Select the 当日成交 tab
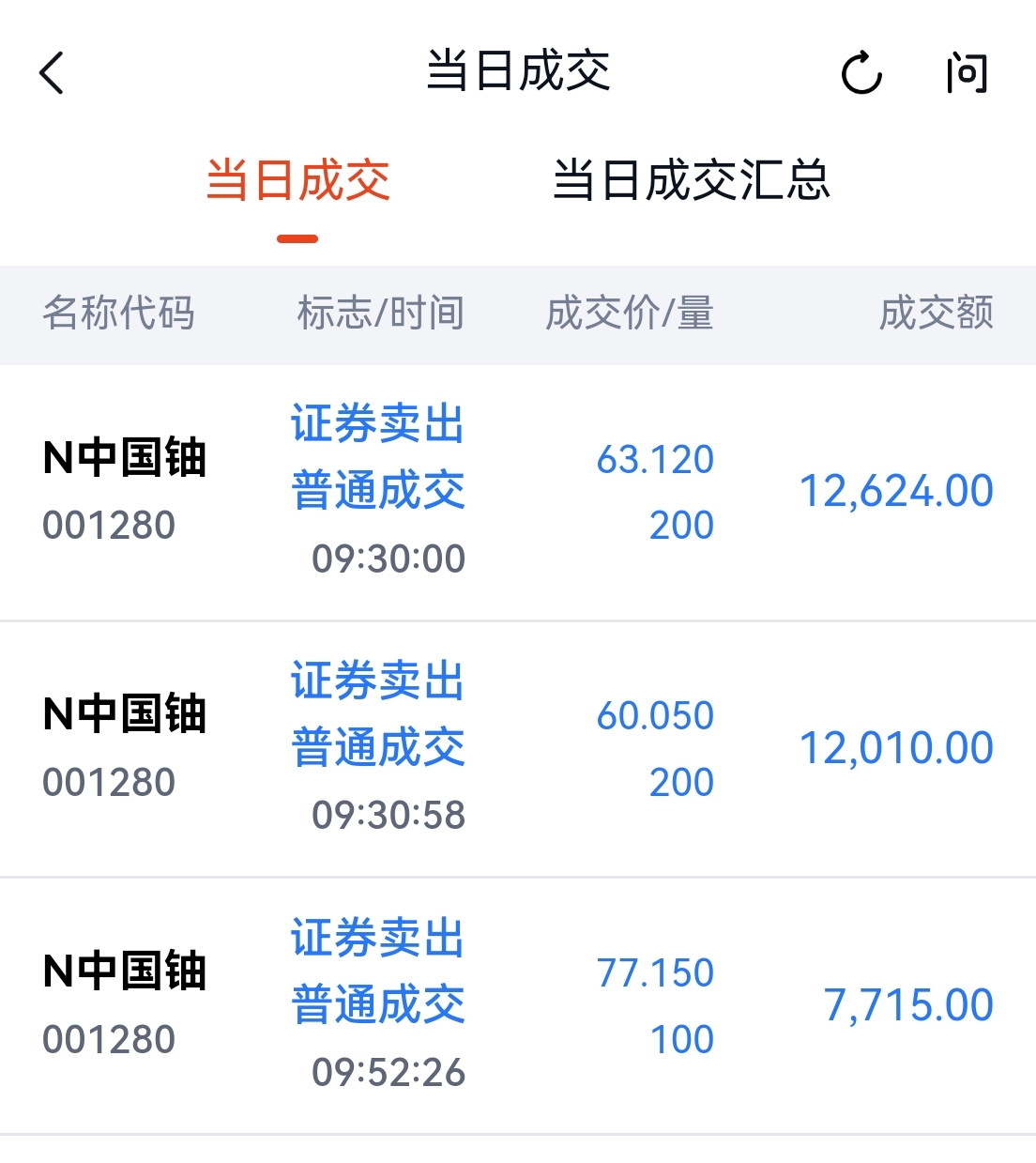Image resolution: width=1036 pixels, height=1163 pixels. pos(297,180)
